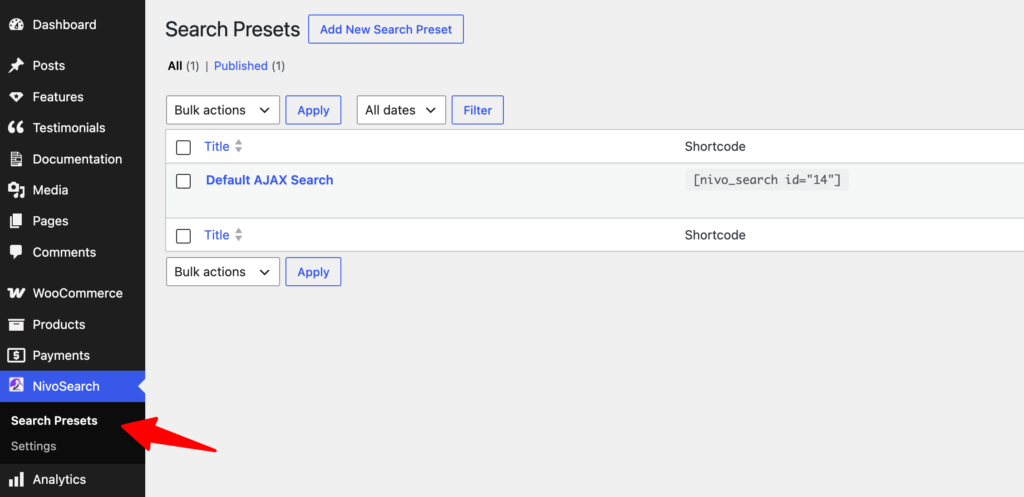Click the Media library icon
The width and height of the screenshot is (1024, 497).
[x=16, y=190]
